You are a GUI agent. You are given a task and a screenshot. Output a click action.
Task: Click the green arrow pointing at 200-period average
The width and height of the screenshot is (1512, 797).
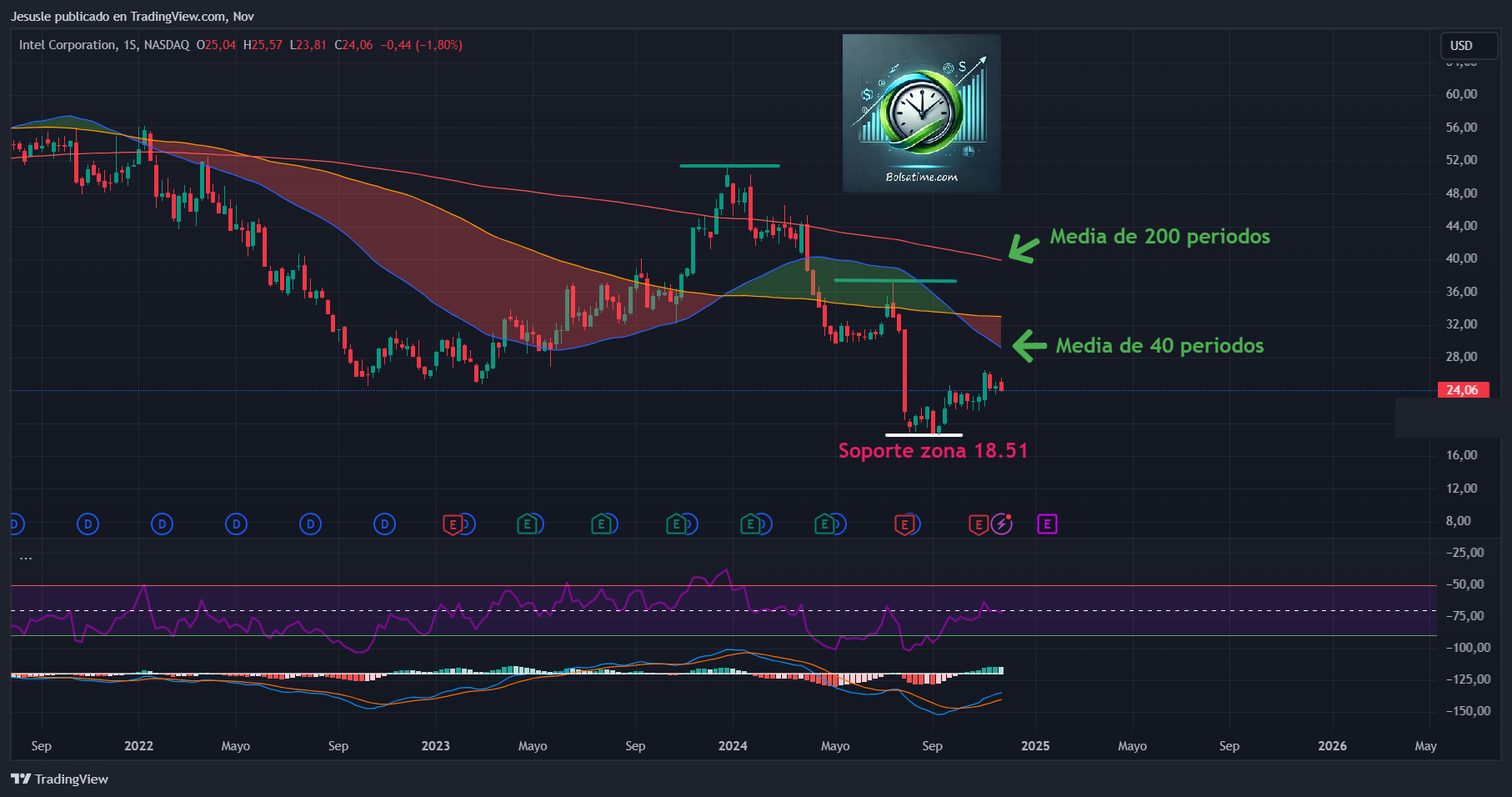point(1024,248)
